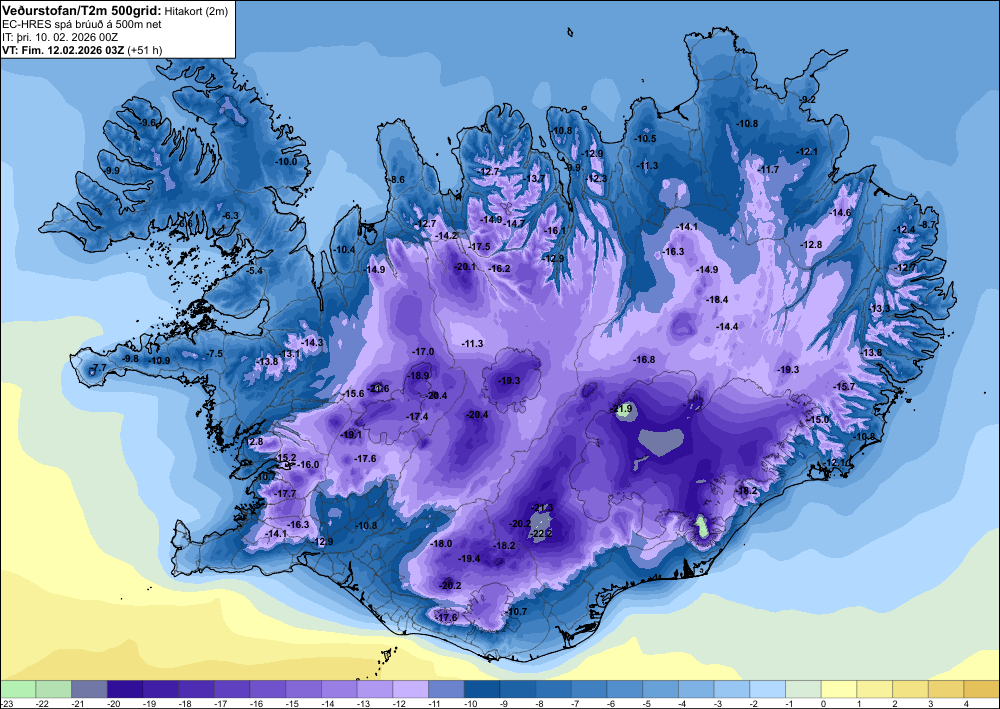This screenshot has height=709, width=1000.
Task: Click the -10.0 temperature label
Action: [286, 162]
